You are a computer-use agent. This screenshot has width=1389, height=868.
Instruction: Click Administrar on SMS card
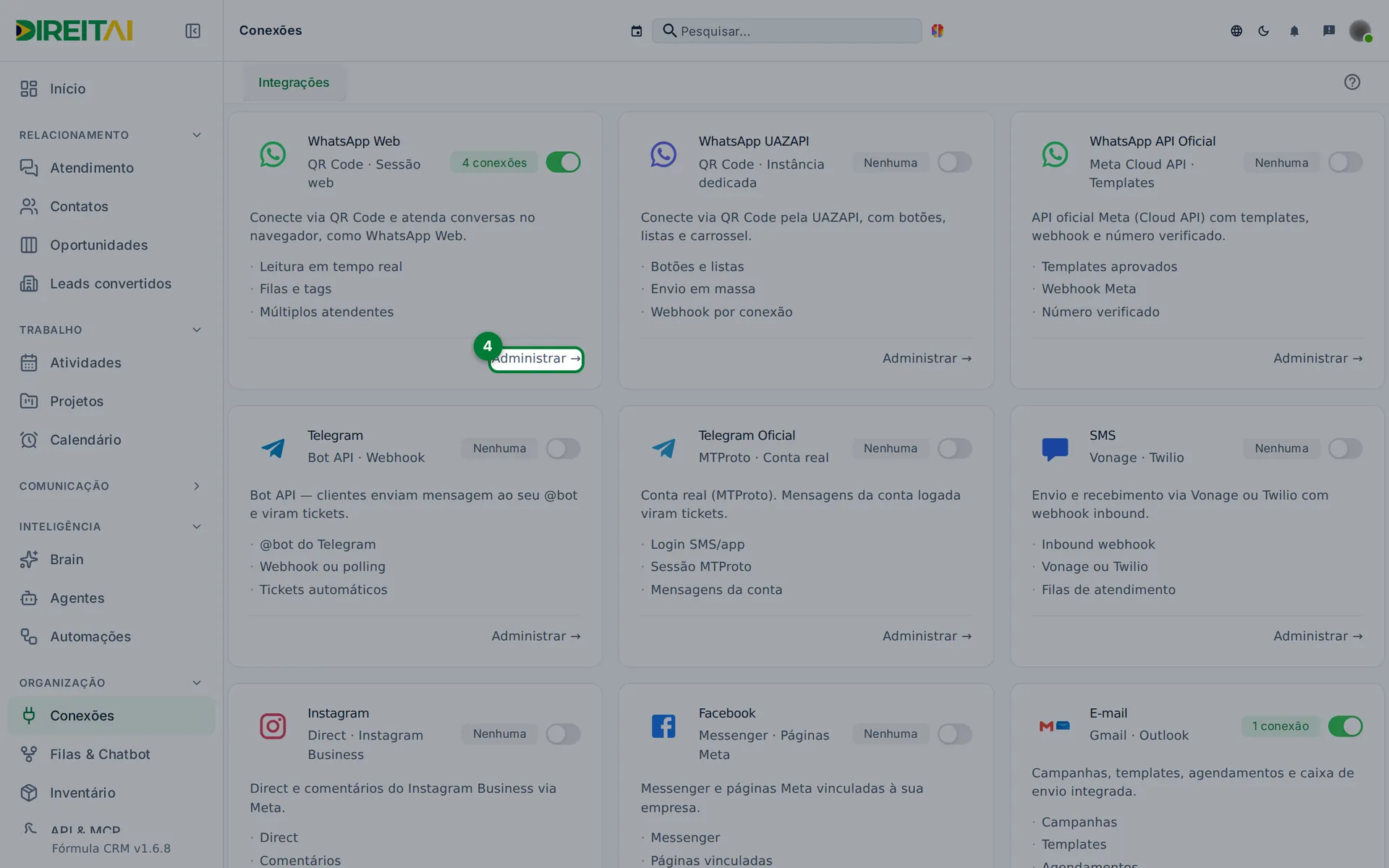1318,637
